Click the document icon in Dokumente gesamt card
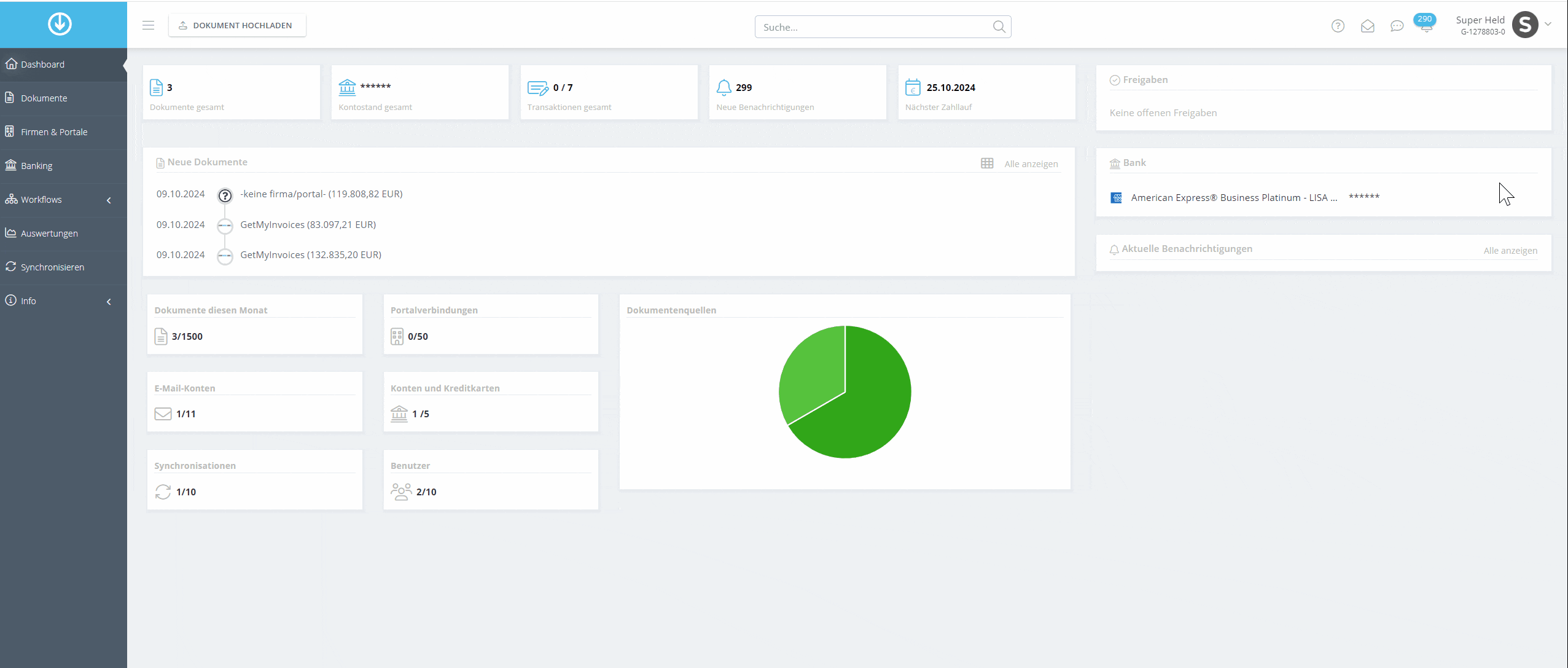1568x668 pixels. pyautogui.click(x=157, y=87)
